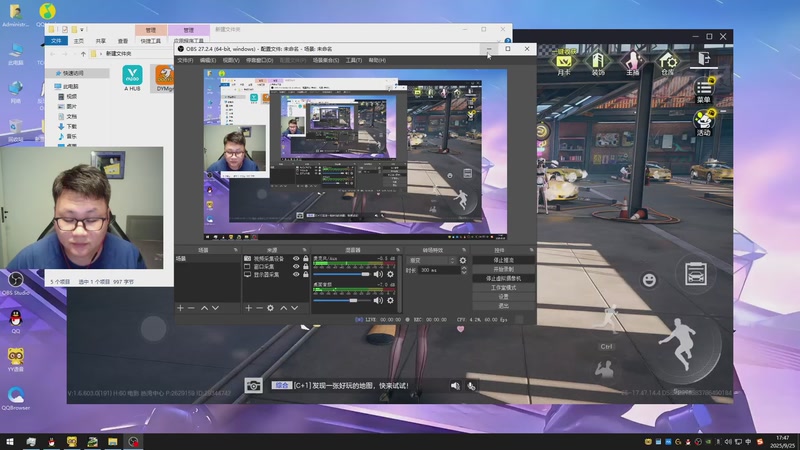The image size is (800, 450).
Task: Open OBS 场景集合(S) menu
Action: coord(326,60)
